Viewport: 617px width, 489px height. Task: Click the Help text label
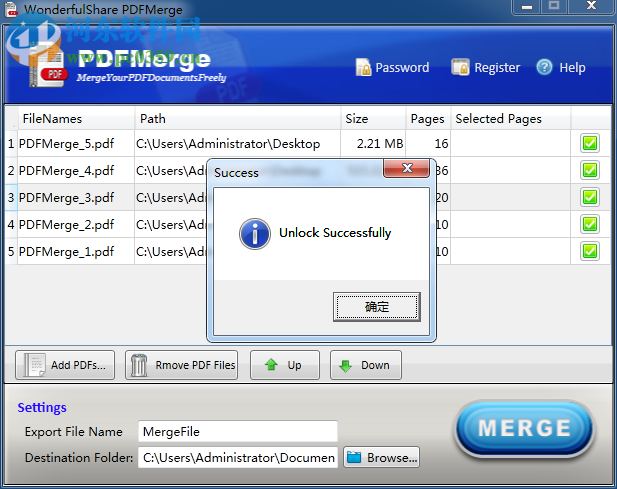tap(573, 68)
